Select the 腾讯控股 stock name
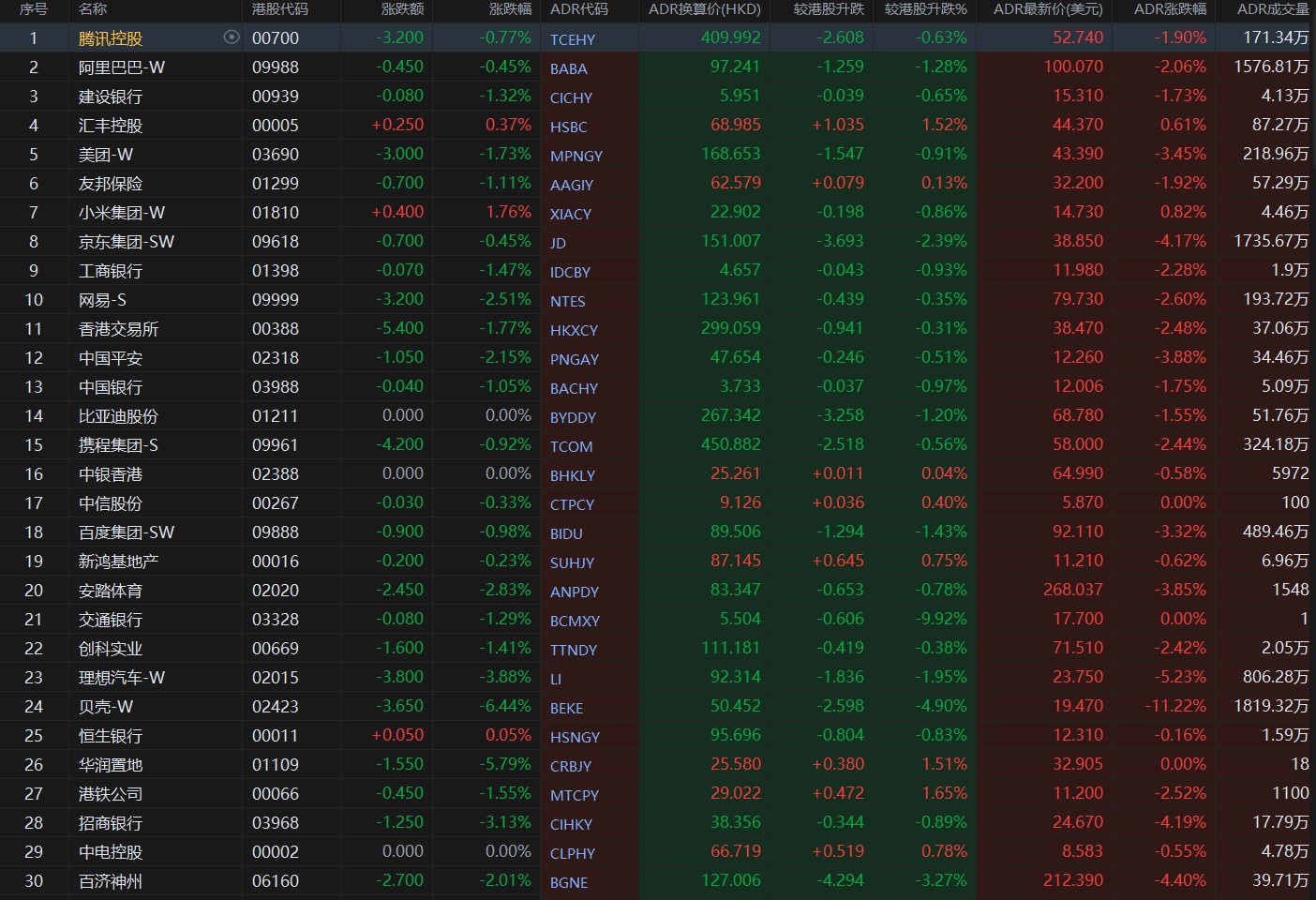1316x900 pixels. point(111,38)
